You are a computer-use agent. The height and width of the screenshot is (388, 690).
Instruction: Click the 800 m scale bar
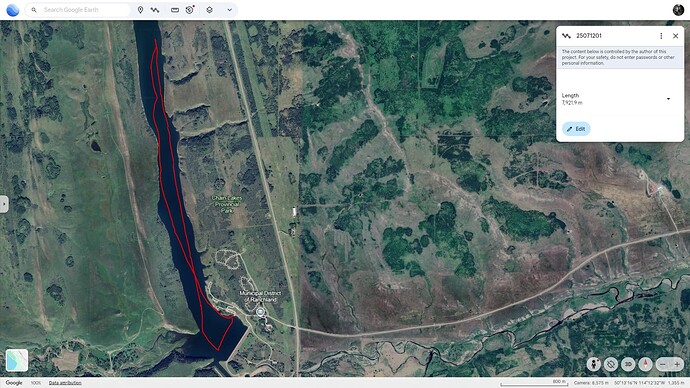535,383
